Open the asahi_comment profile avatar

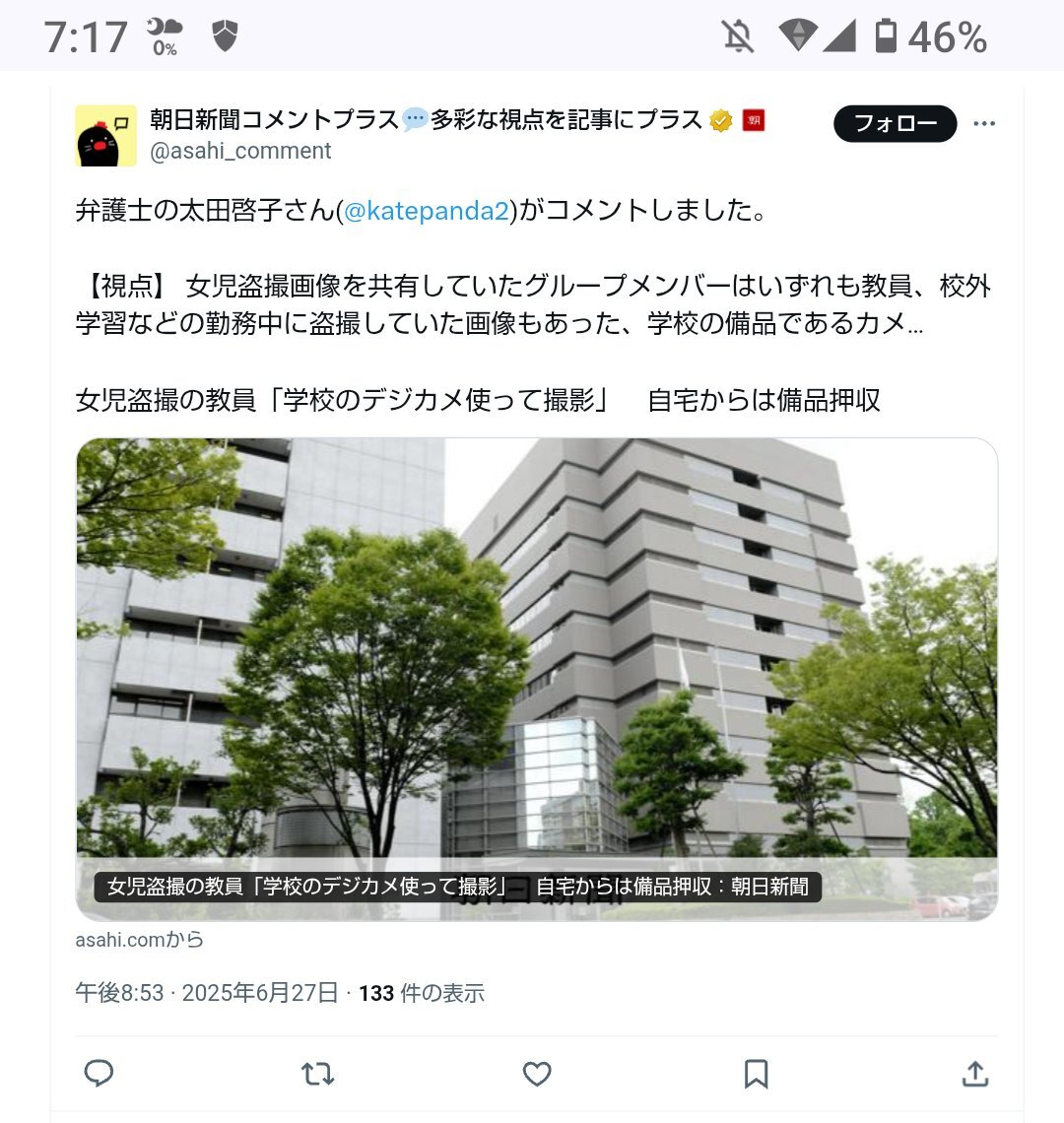(105, 135)
